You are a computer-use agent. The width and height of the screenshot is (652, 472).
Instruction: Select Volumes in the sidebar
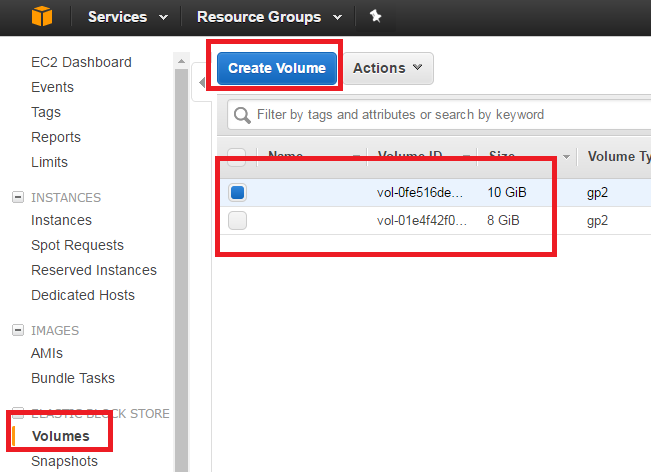coord(61,436)
